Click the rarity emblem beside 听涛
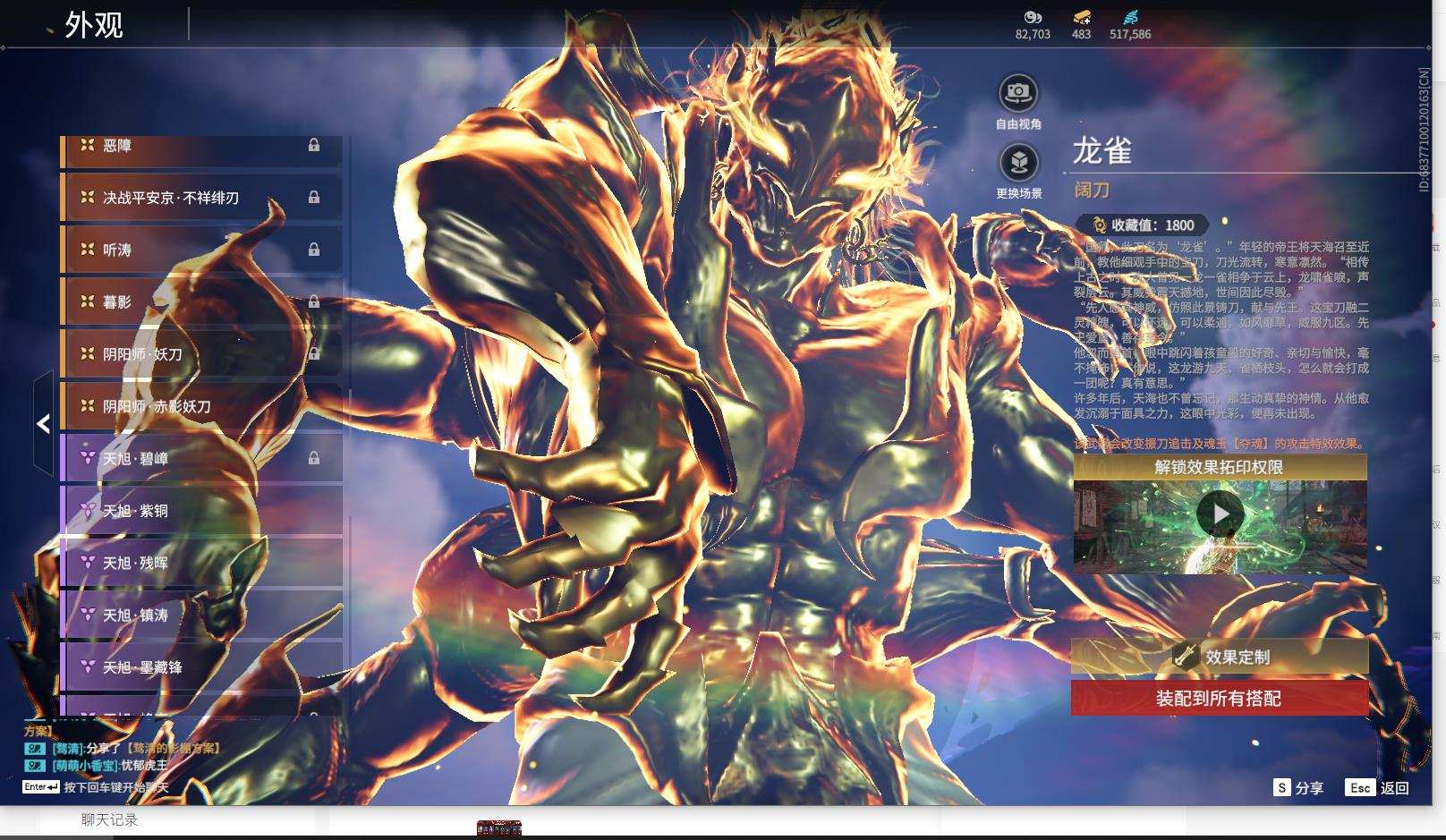This screenshot has height=840, width=1446. click(87, 250)
